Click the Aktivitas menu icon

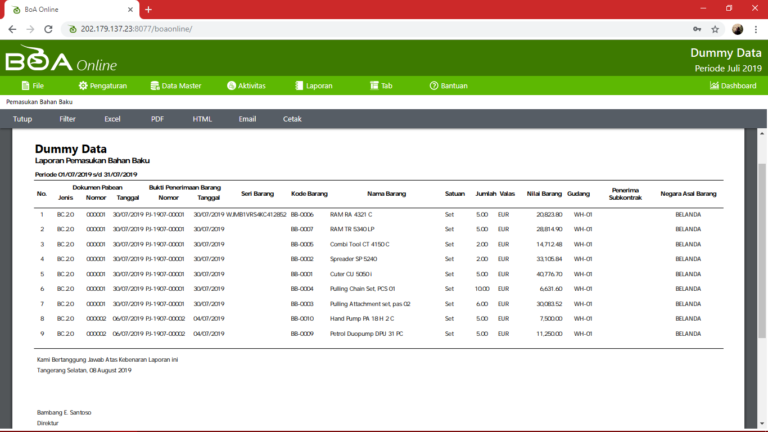(x=231, y=86)
